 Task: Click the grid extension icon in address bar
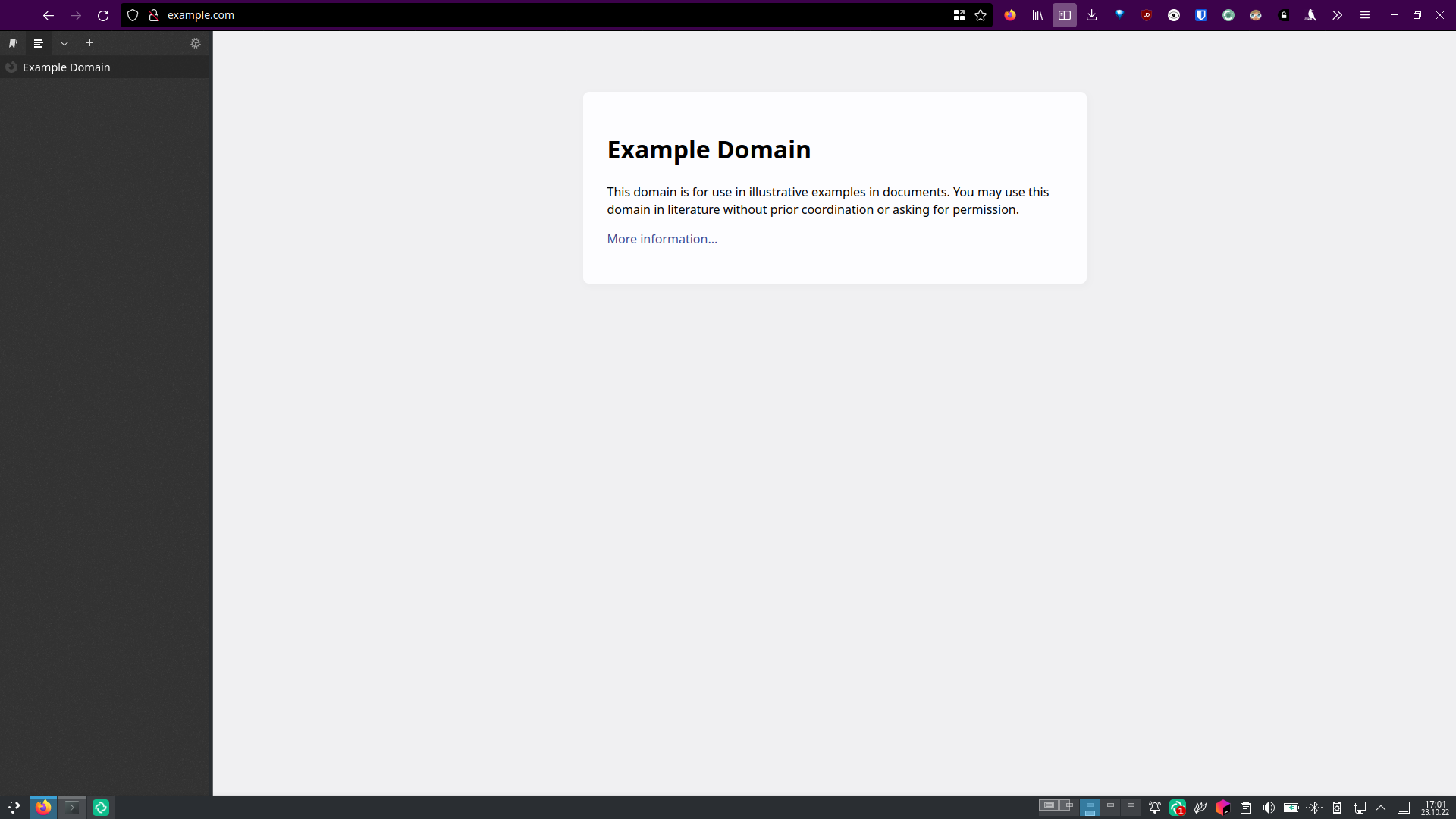click(x=959, y=15)
